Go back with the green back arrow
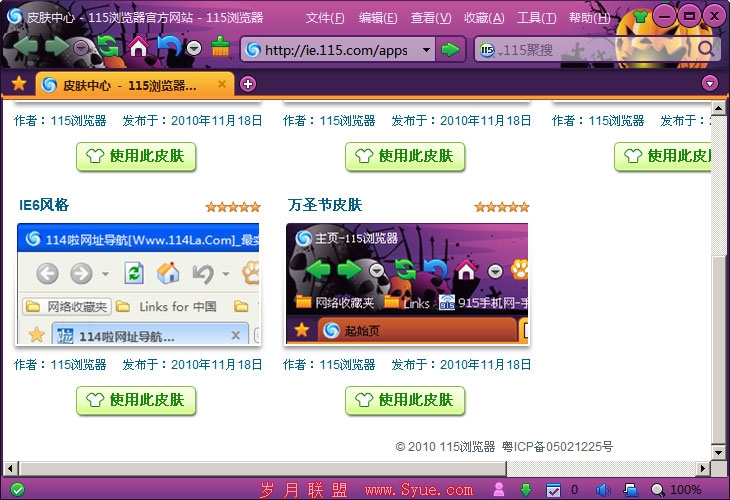 (26, 47)
